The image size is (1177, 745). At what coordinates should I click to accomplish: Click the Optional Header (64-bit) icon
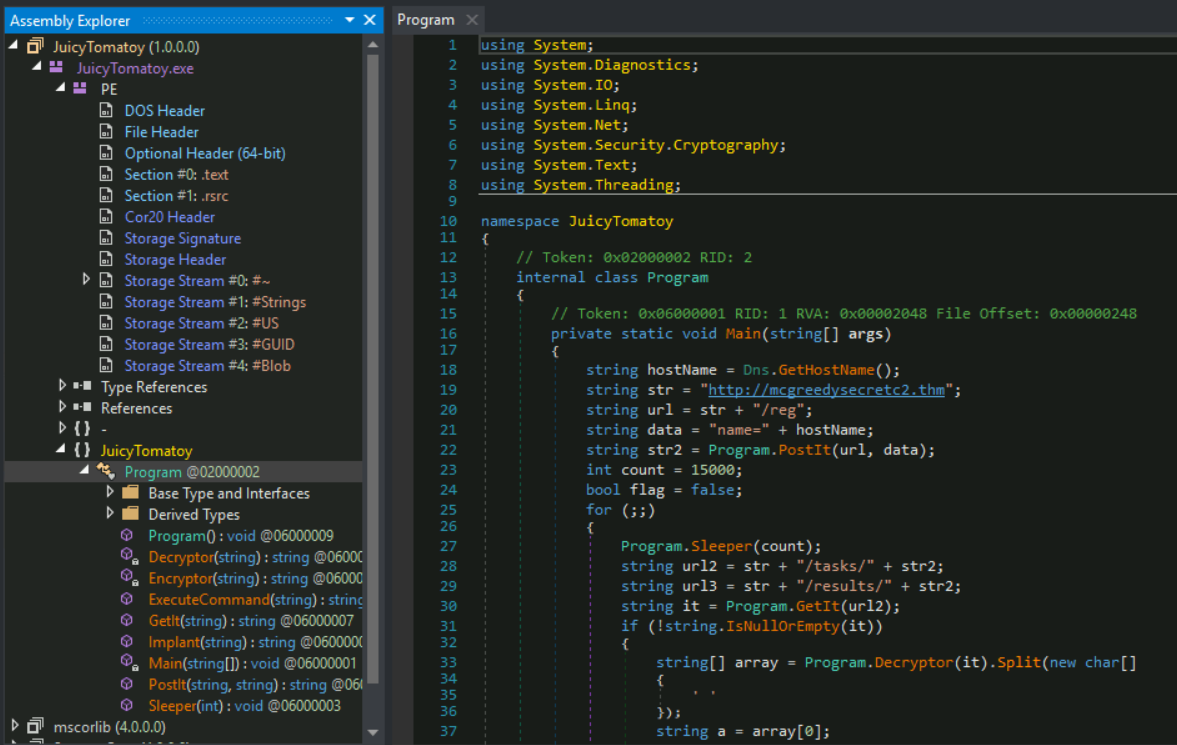(107, 153)
